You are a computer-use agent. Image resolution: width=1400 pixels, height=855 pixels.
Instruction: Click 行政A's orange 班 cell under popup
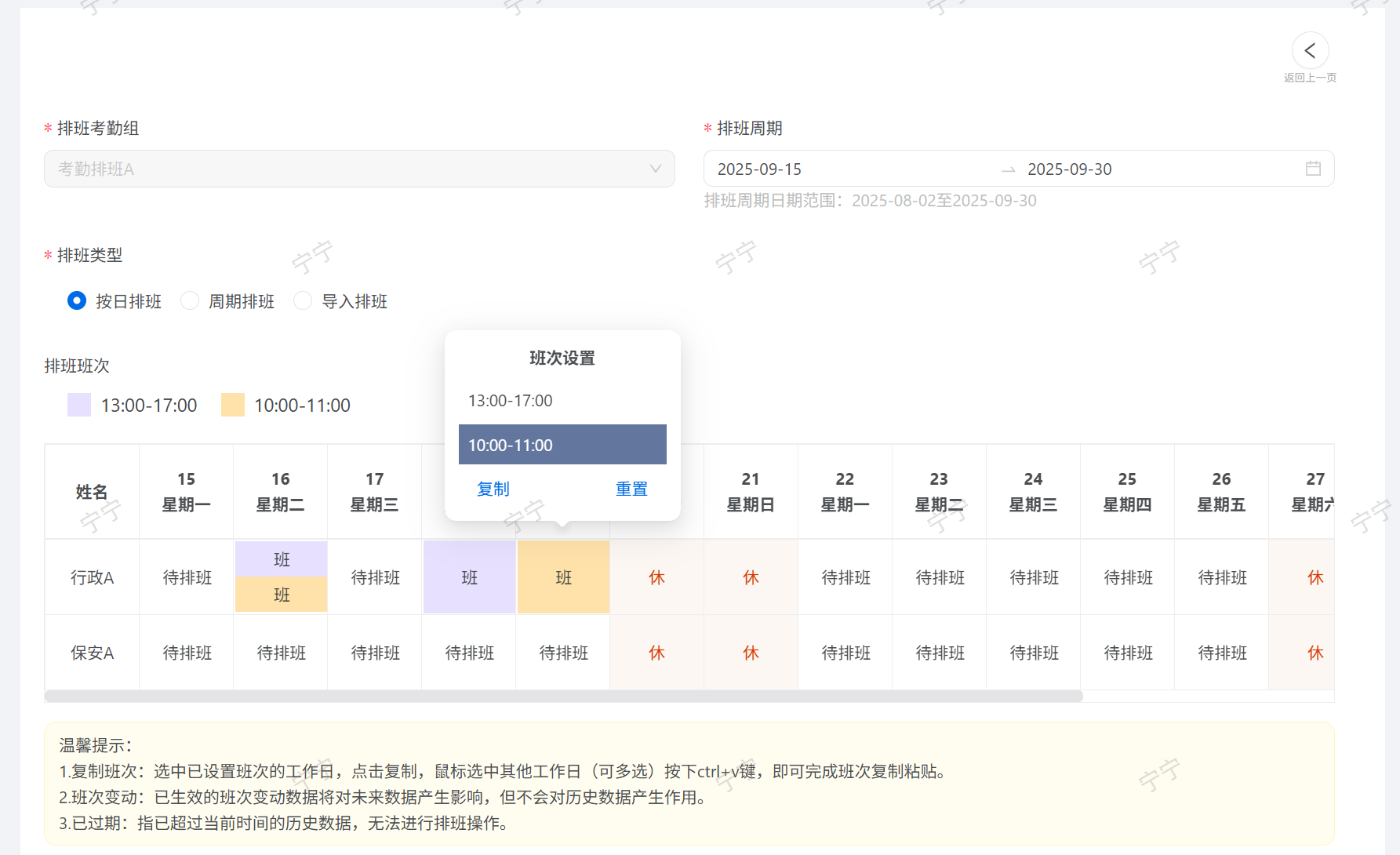tap(563, 577)
